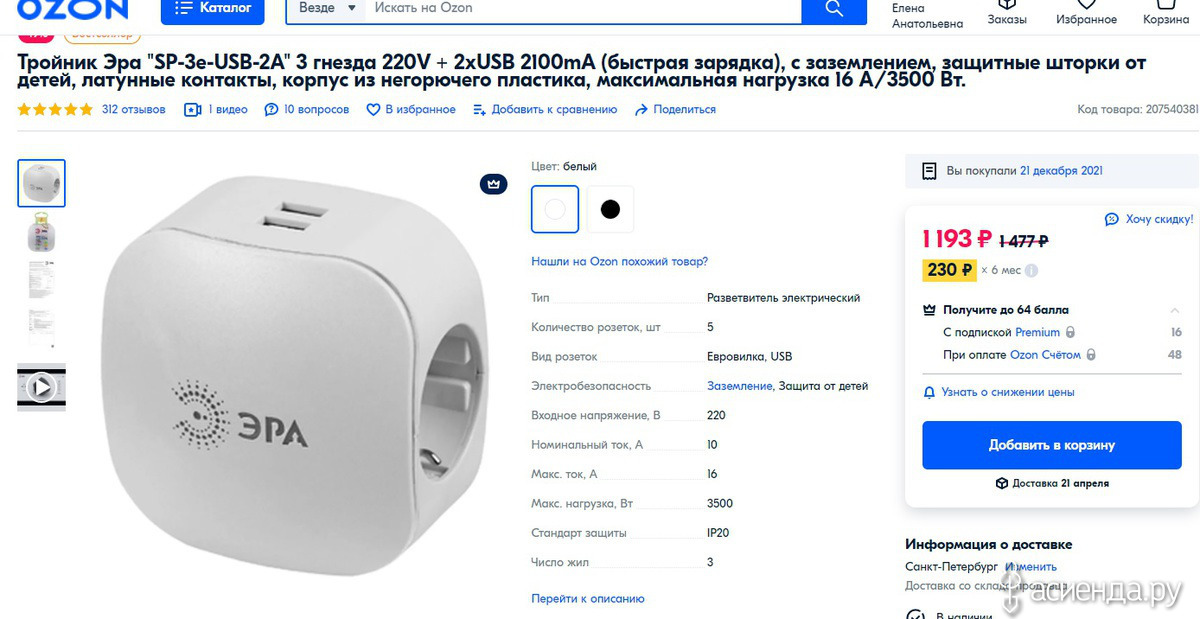Open Нашли на Ozon похожий товар link

tap(619, 261)
